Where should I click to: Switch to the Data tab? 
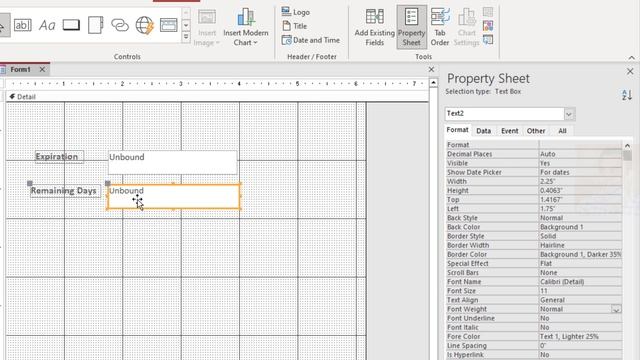point(483,131)
